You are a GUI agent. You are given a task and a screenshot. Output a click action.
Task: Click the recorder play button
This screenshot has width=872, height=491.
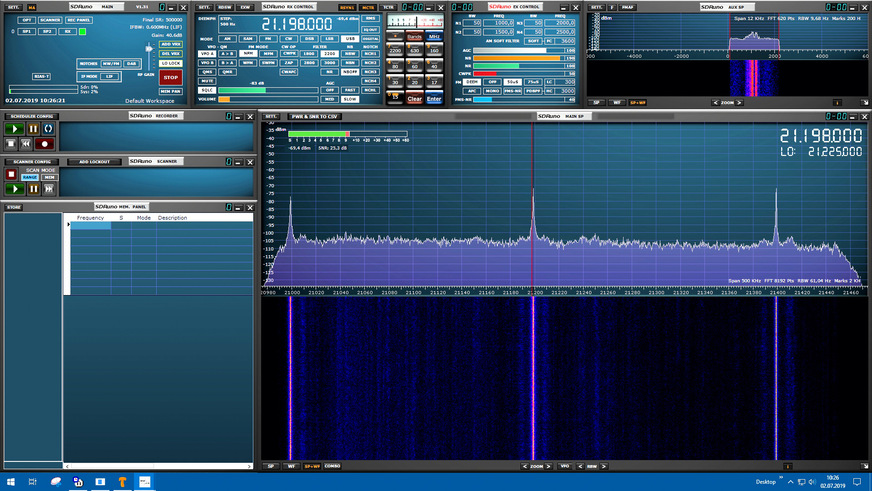[x=14, y=130]
